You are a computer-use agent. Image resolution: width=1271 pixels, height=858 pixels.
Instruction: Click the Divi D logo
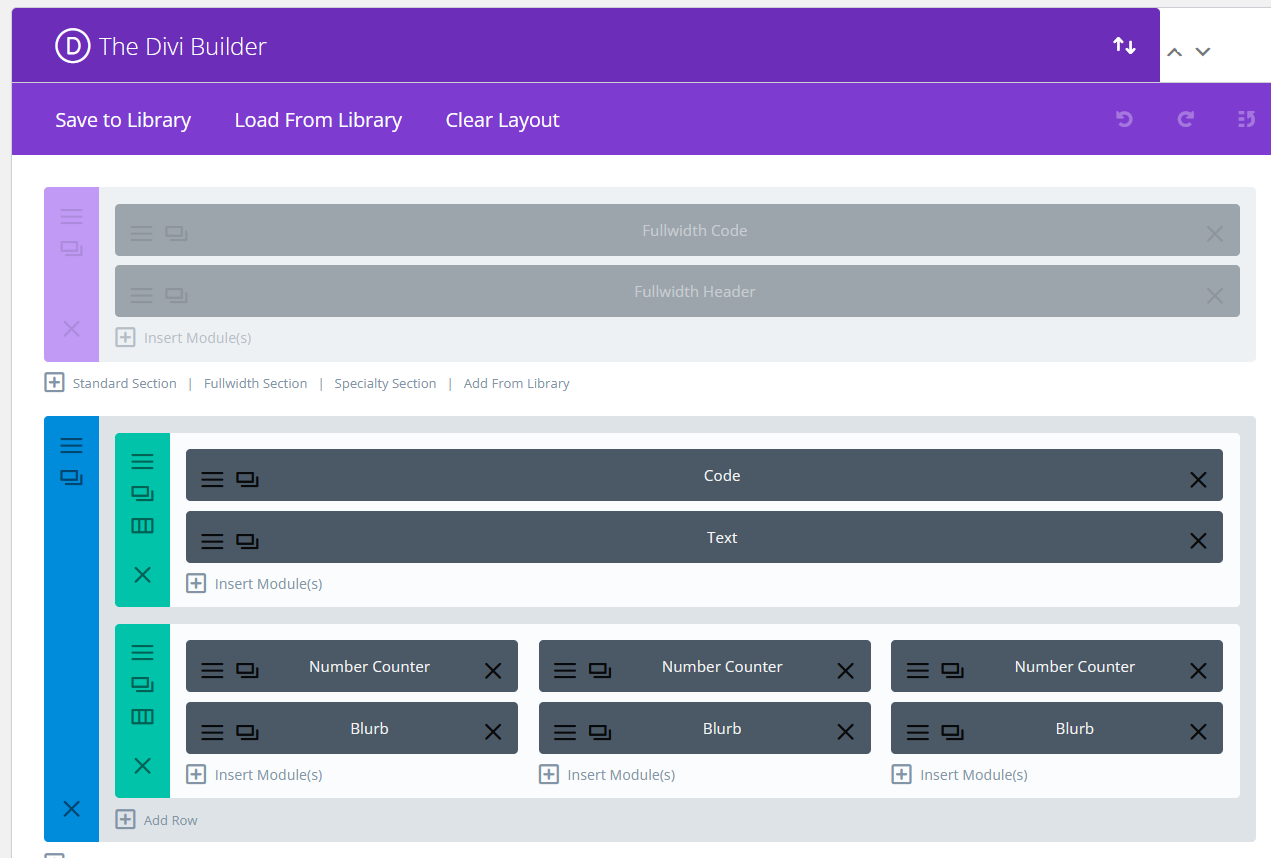click(x=72, y=46)
